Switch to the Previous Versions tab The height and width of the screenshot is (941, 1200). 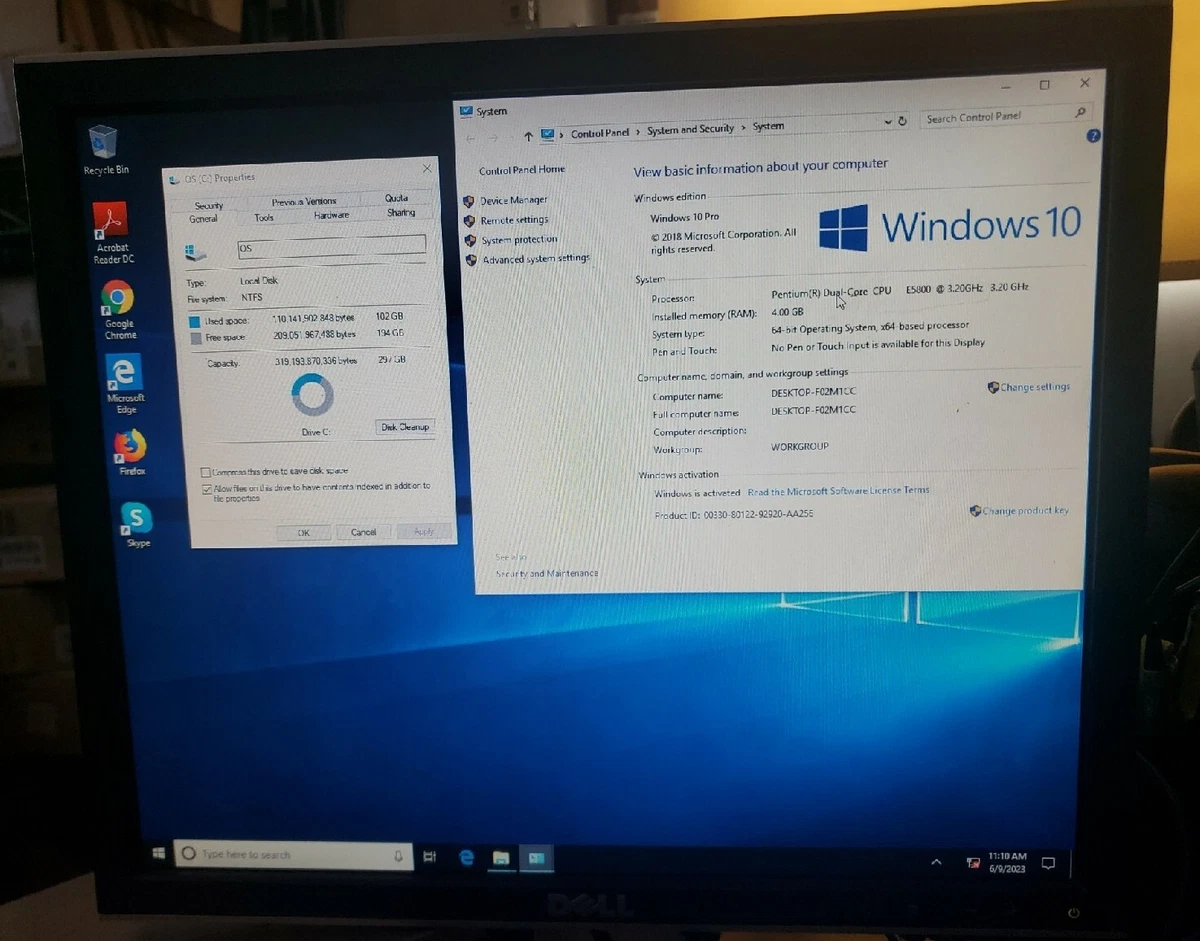[304, 202]
